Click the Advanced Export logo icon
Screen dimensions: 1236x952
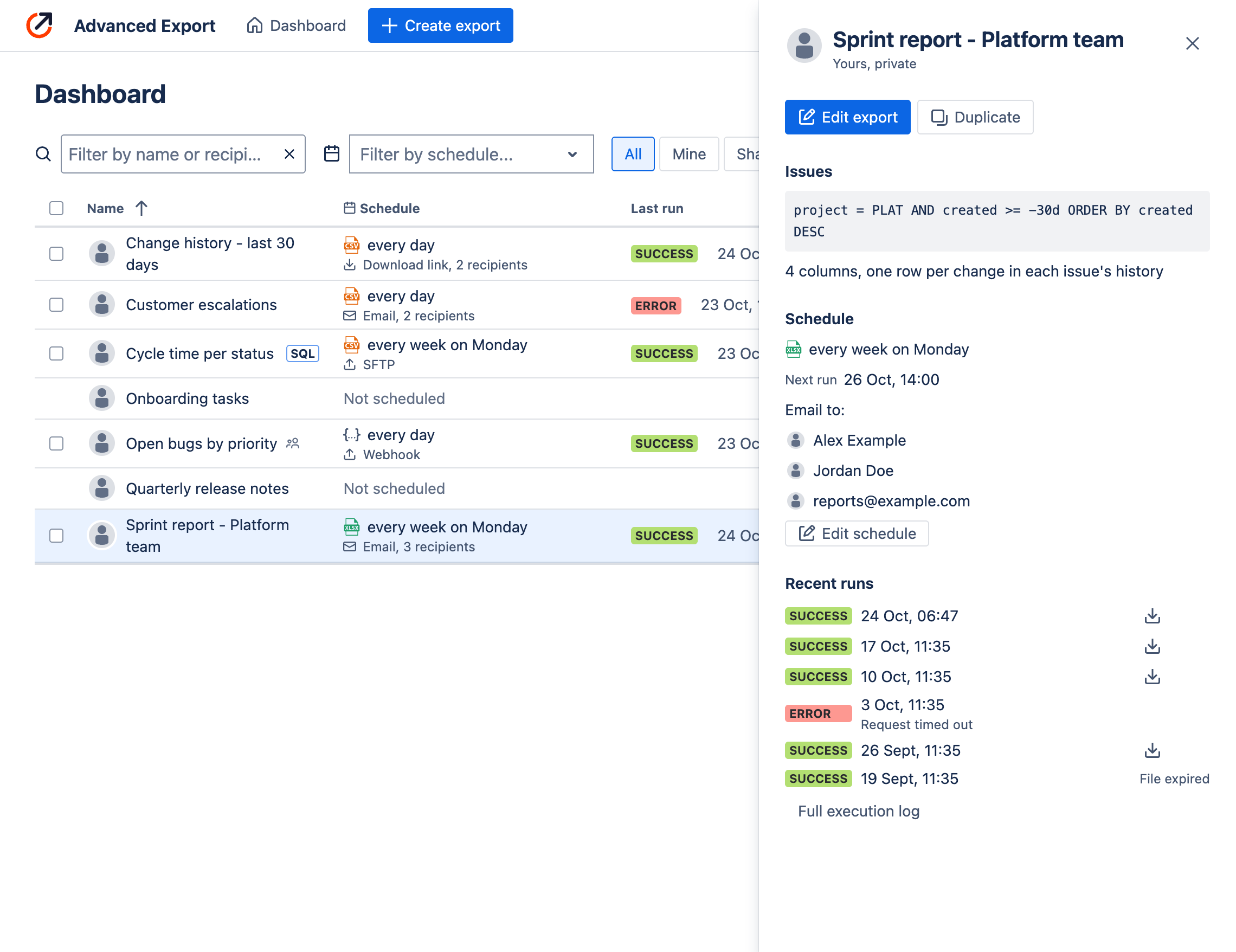[40, 25]
